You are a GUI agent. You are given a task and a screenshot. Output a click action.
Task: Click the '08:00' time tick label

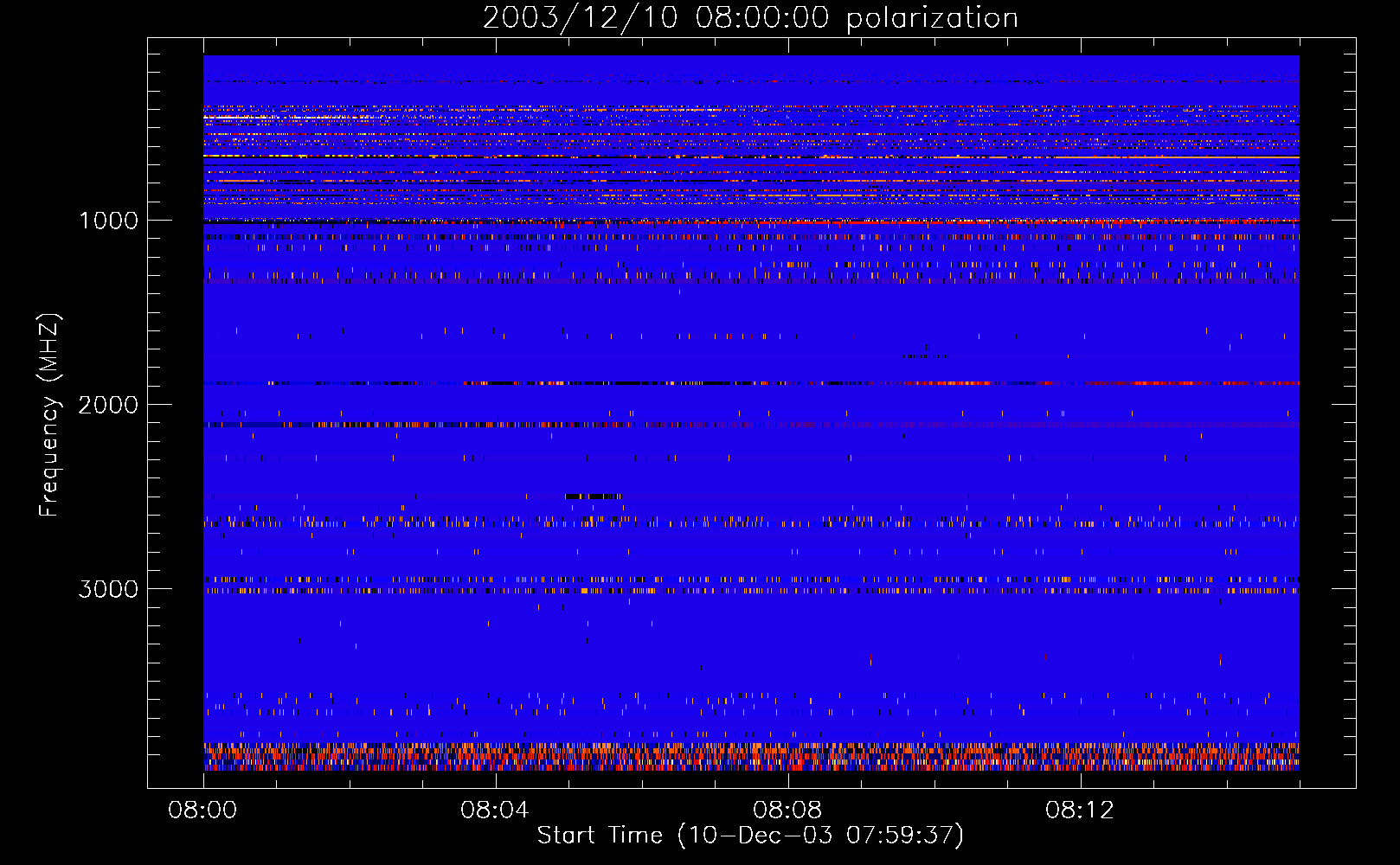coord(202,811)
